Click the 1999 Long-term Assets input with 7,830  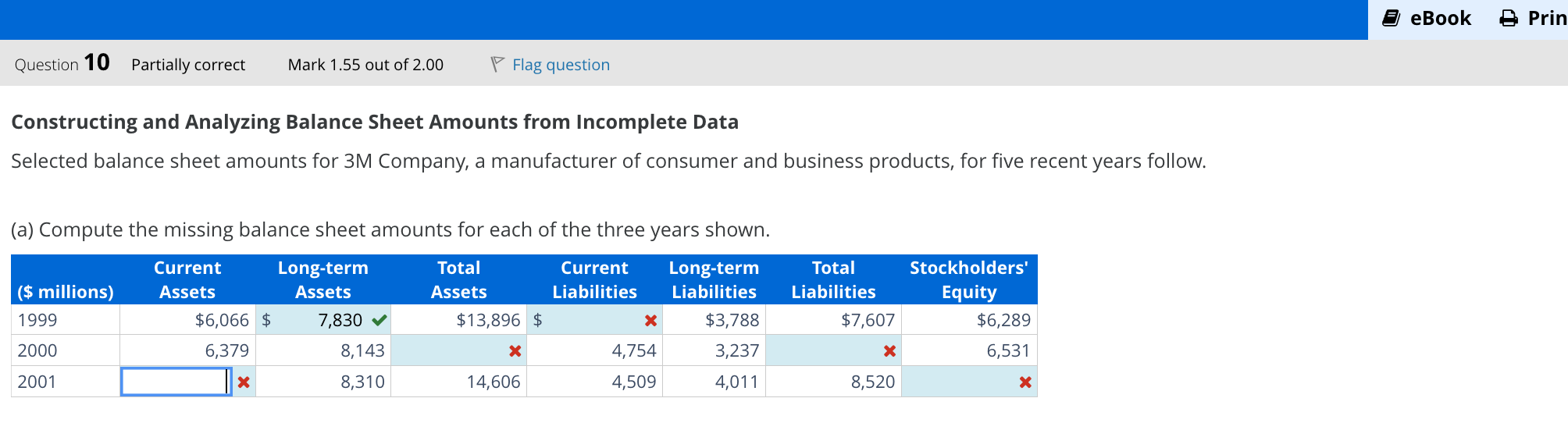pos(322,320)
